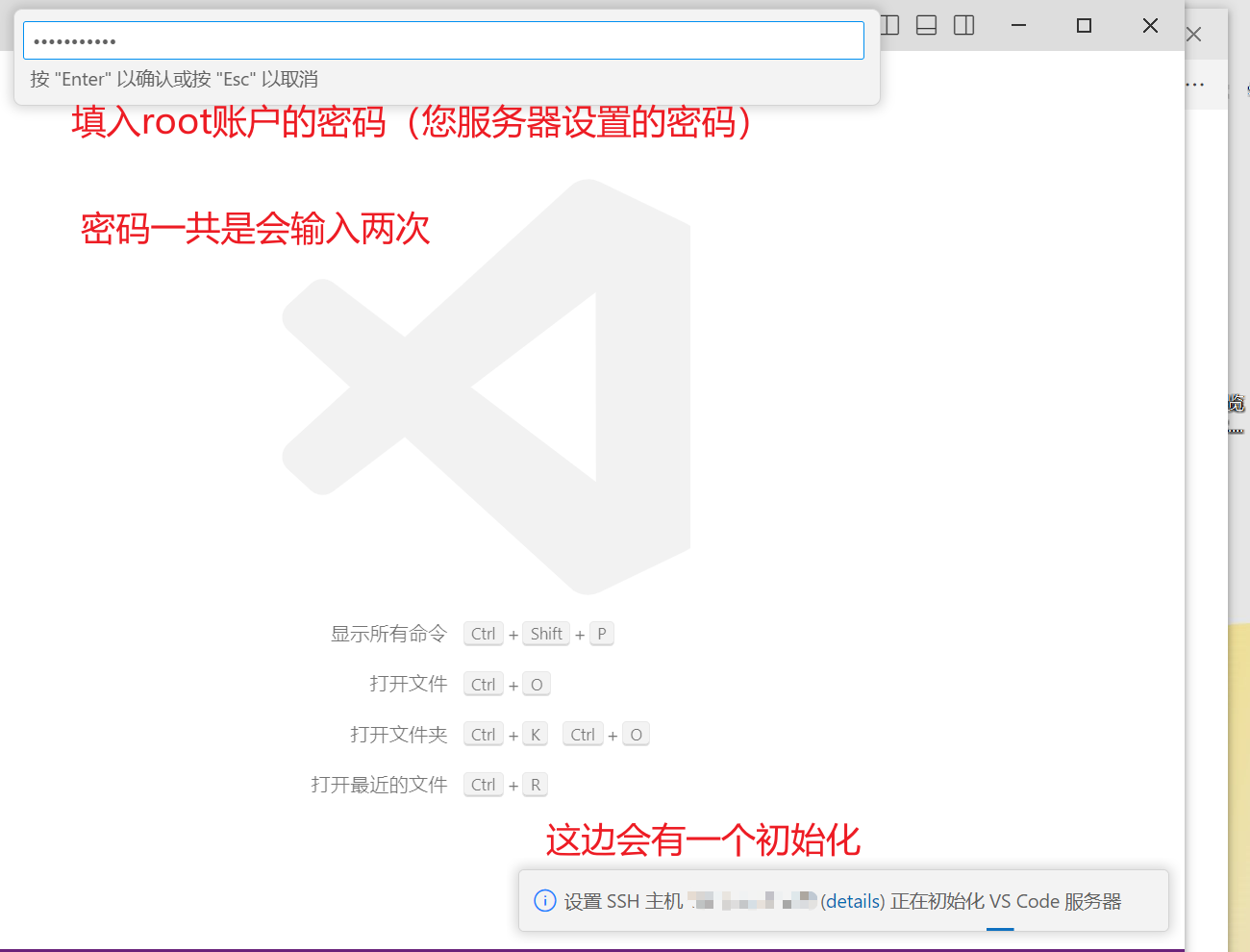Click the progress indicator in SSH notification
Image resolution: width=1250 pixels, height=952 pixels.
pos(1000,929)
